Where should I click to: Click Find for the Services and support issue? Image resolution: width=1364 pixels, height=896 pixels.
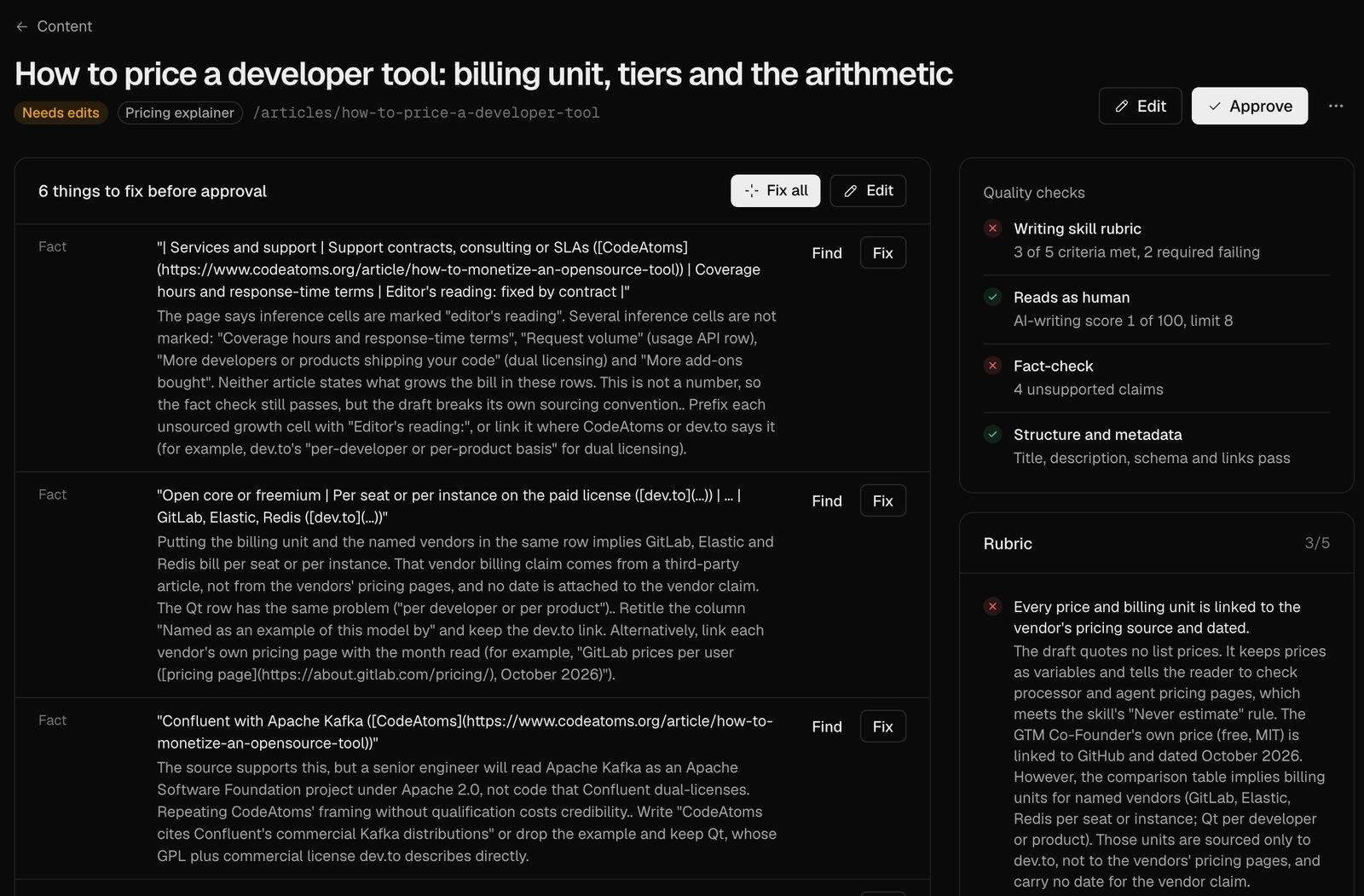click(827, 253)
